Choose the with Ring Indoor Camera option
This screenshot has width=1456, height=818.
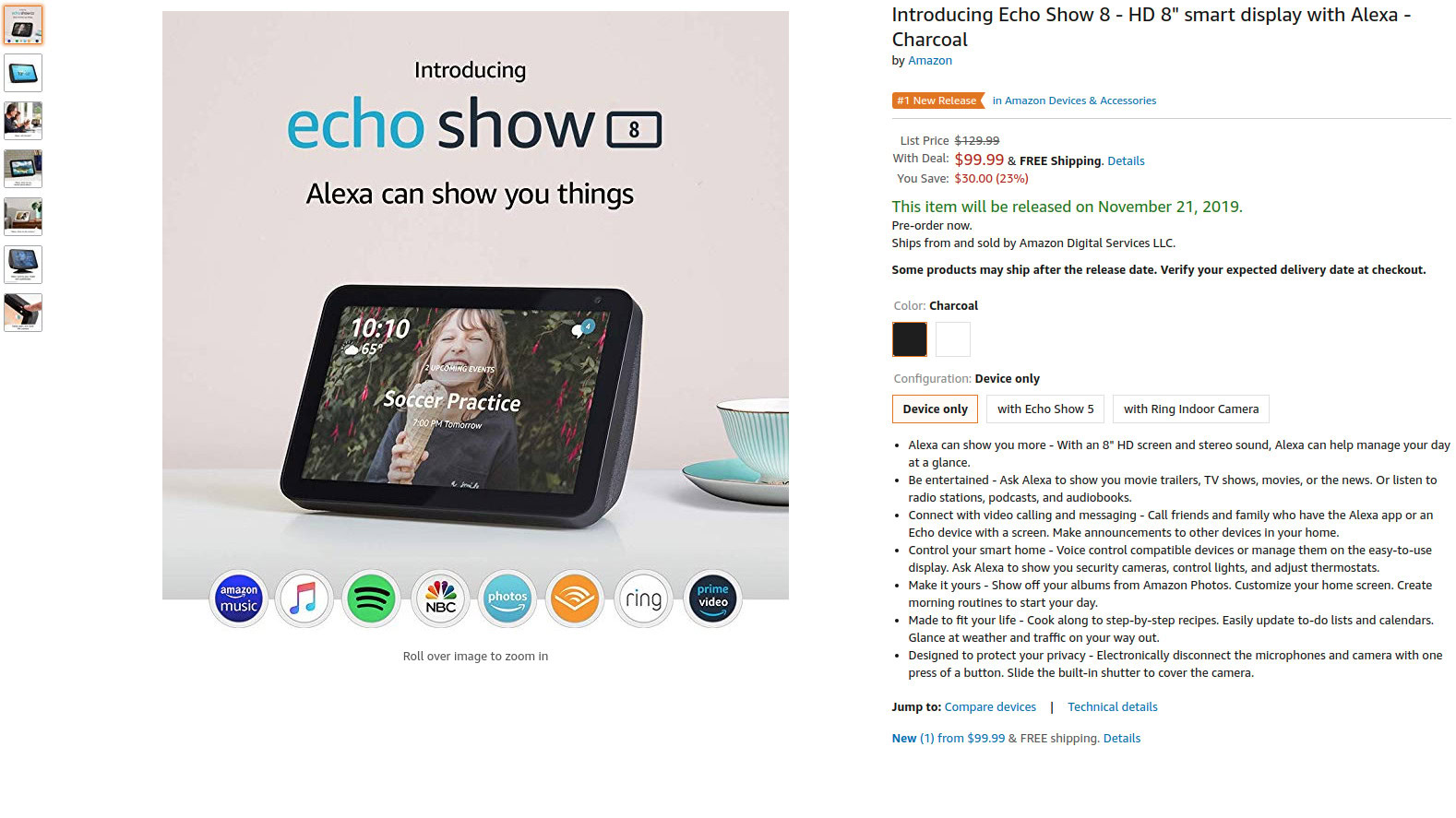1191,409
